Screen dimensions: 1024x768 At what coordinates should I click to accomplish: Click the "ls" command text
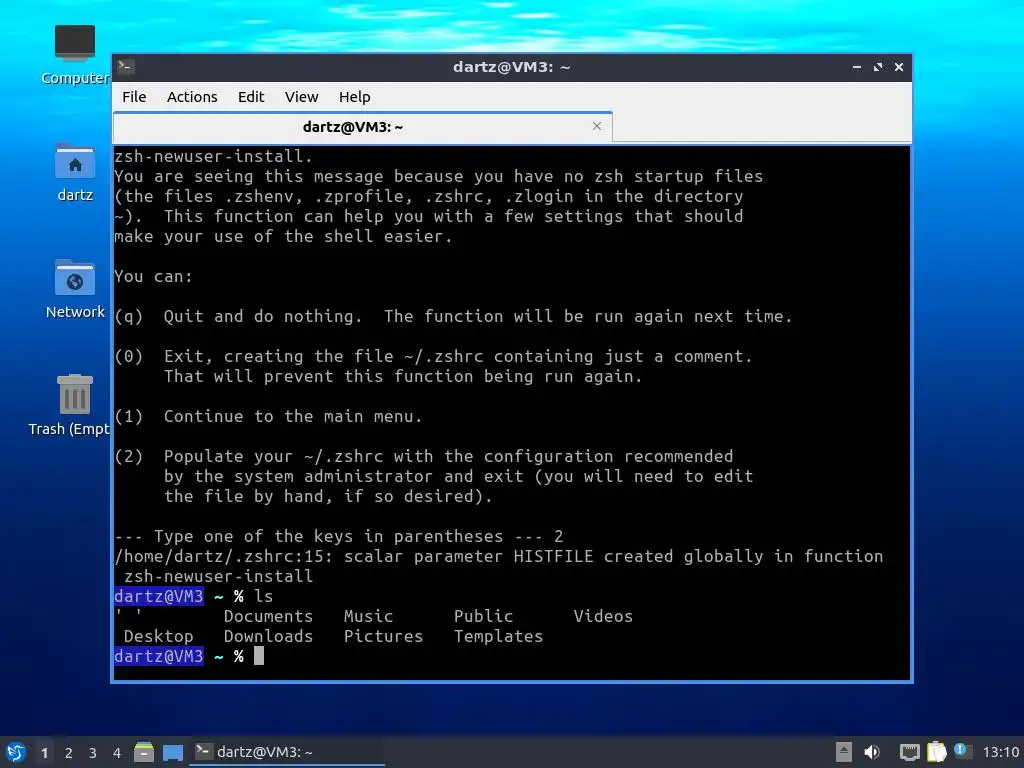(264, 596)
